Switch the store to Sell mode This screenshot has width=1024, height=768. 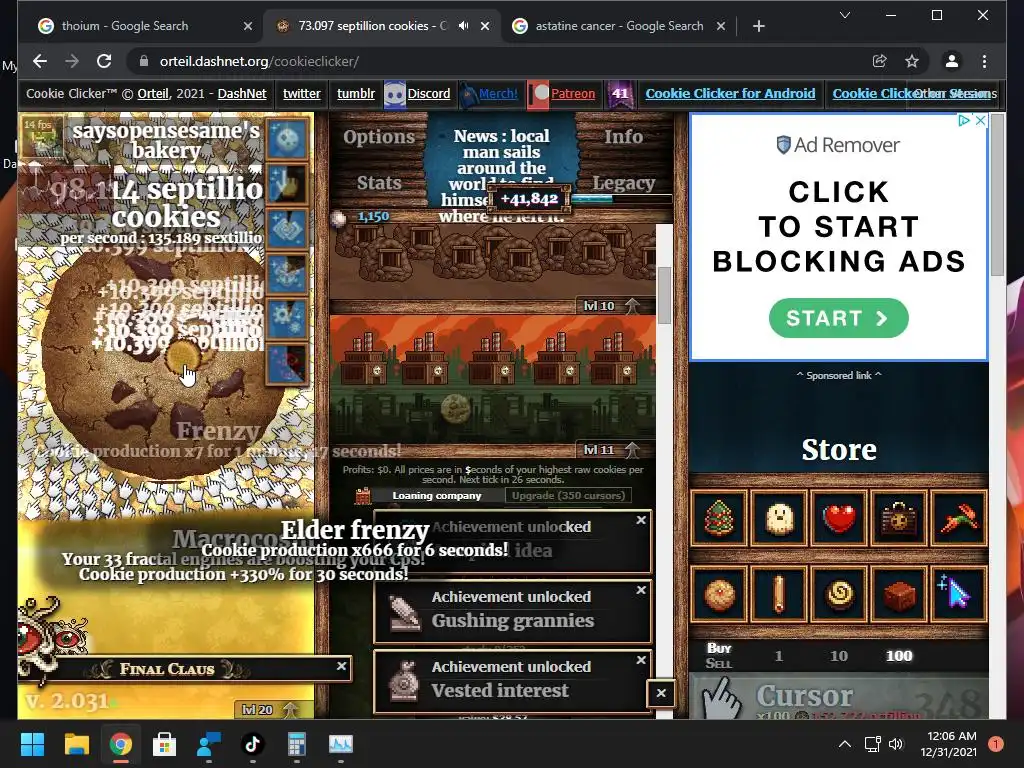click(719, 664)
